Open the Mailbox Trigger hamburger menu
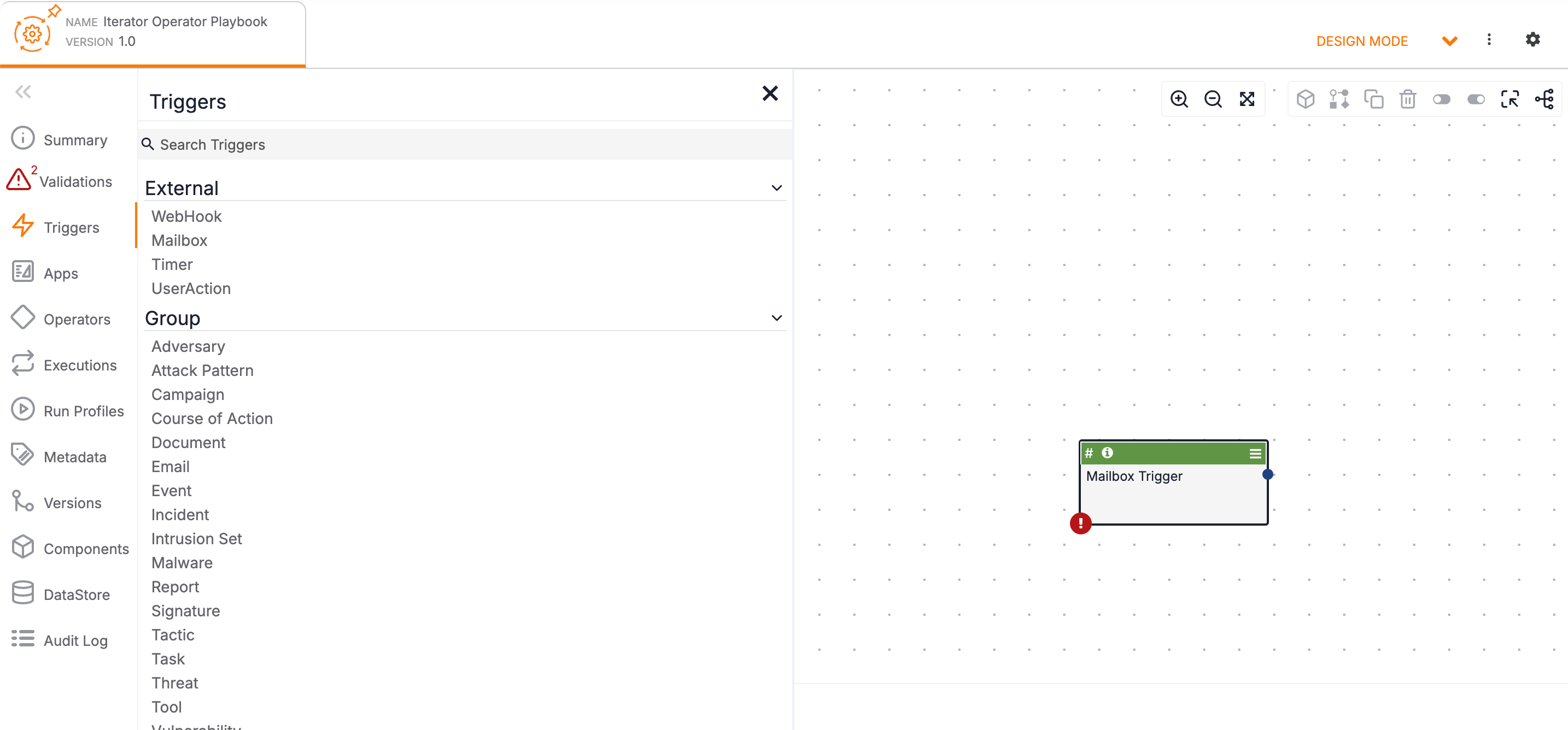1568x730 pixels. (1255, 452)
